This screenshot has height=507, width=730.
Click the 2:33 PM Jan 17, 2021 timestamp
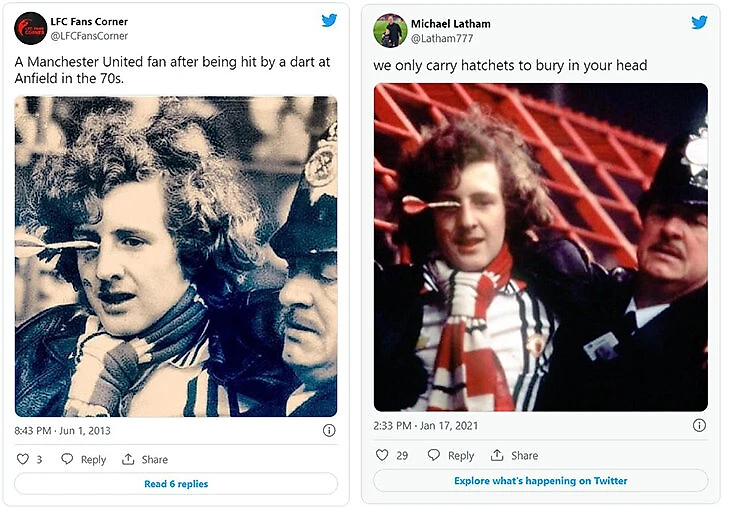[x=425, y=425]
